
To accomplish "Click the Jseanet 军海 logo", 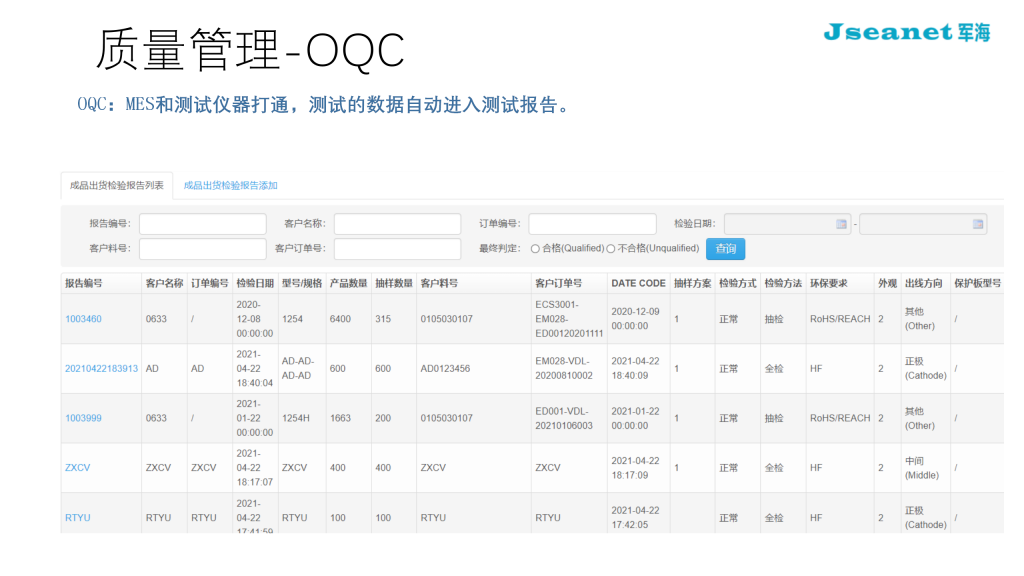I will pyautogui.click(x=906, y=32).
